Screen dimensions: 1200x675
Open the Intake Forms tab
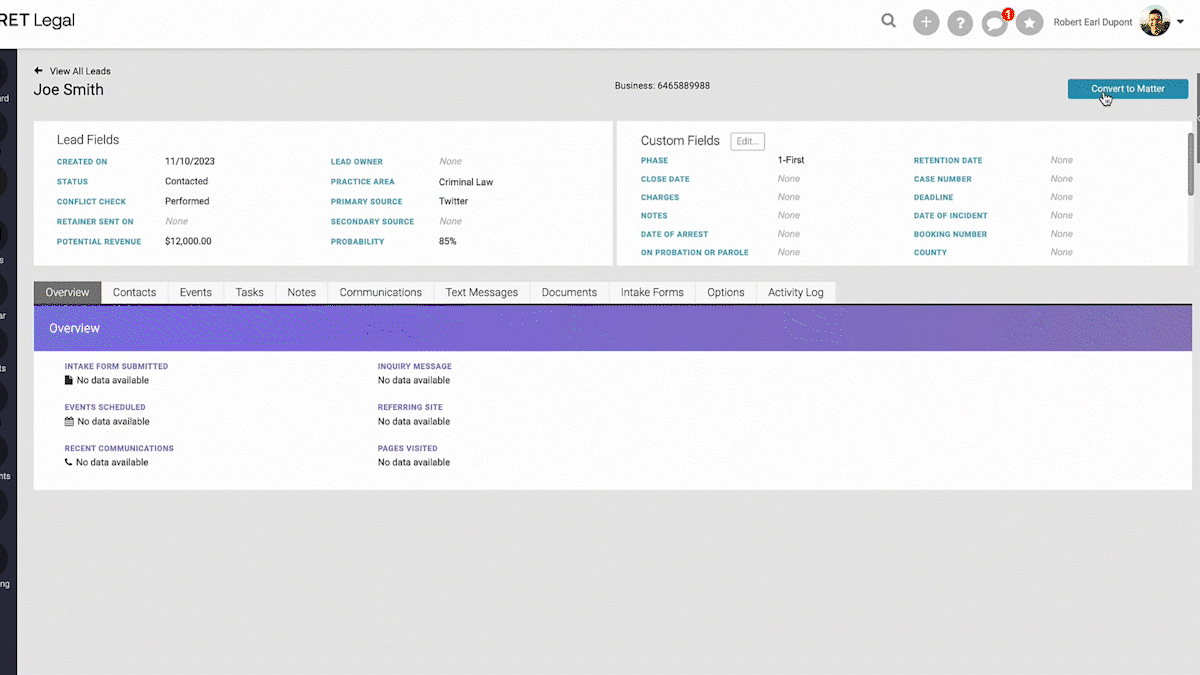(x=652, y=292)
